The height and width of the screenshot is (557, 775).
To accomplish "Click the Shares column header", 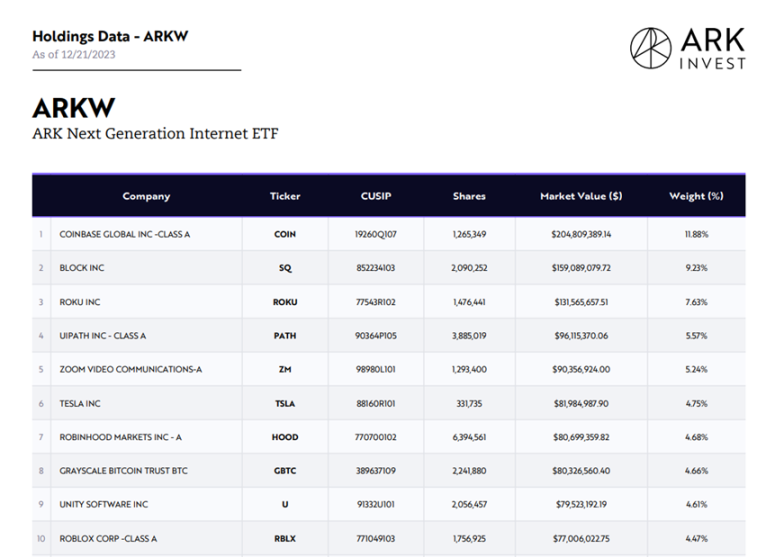I will 469,196.
